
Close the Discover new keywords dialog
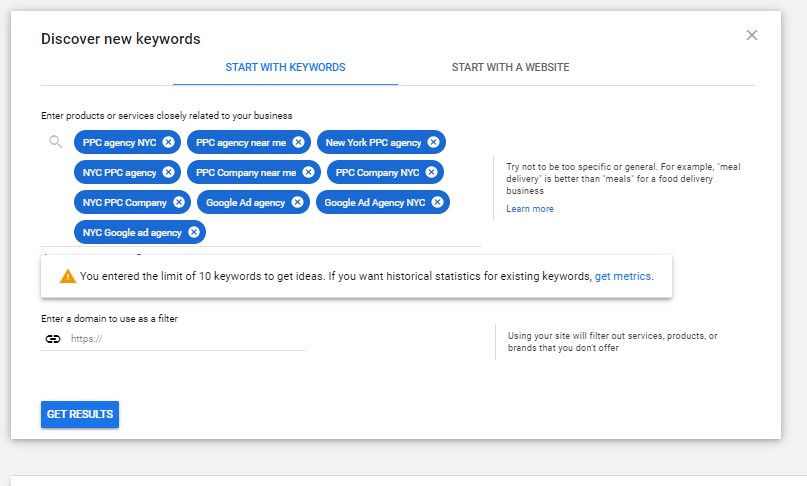pyautogui.click(x=752, y=36)
